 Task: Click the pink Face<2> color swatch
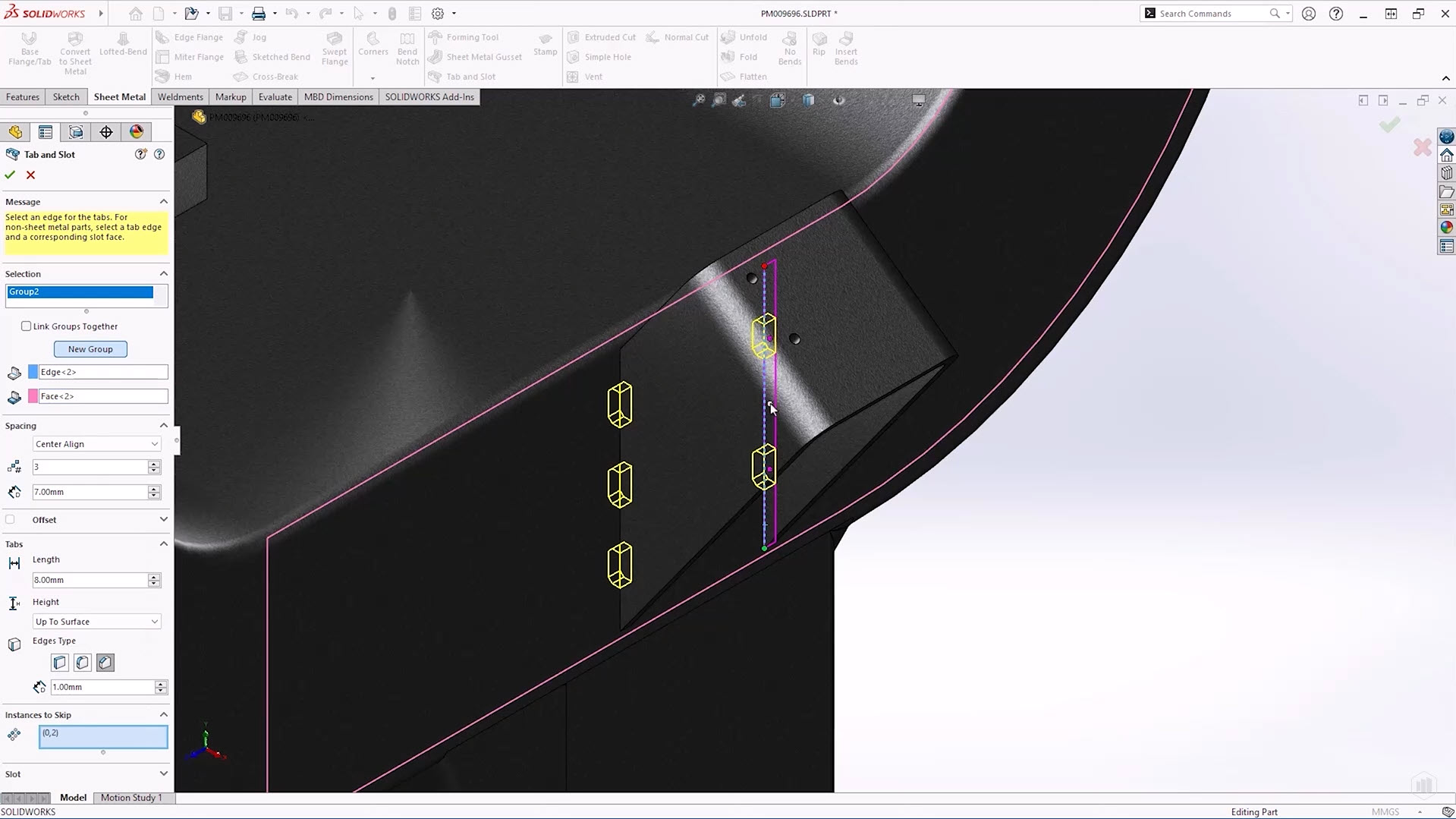coord(33,396)
